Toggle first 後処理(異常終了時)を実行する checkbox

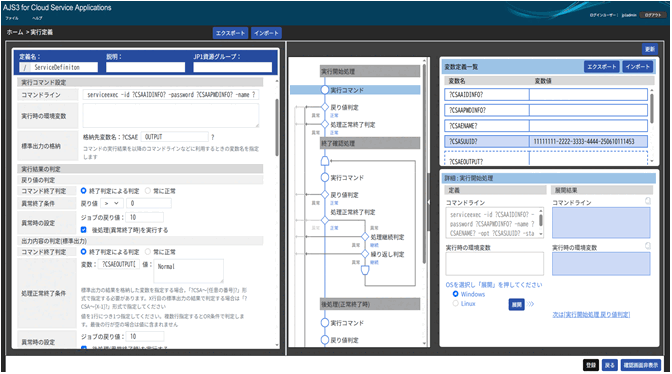point(84,230)
